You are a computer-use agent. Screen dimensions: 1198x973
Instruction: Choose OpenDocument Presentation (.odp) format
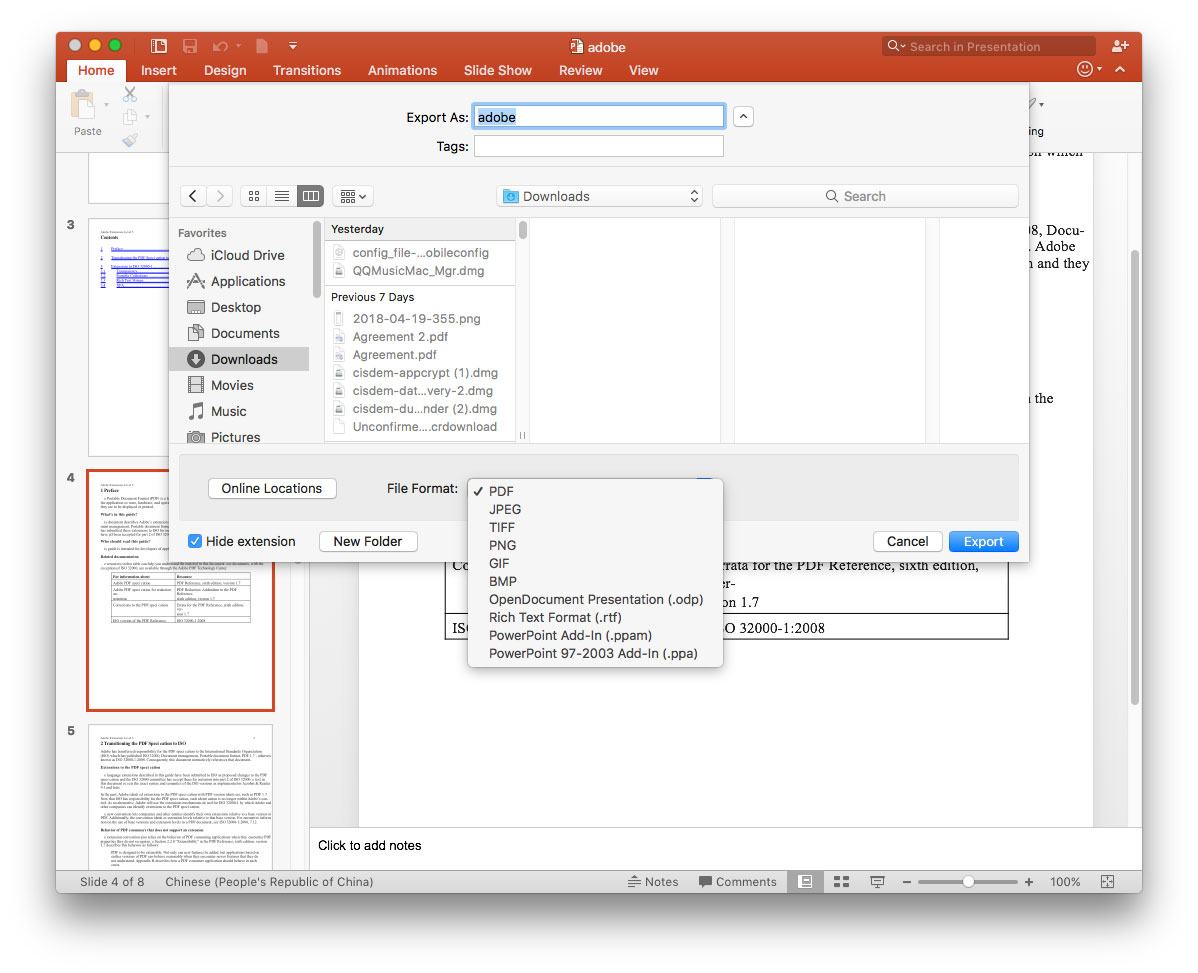(595, 600)
